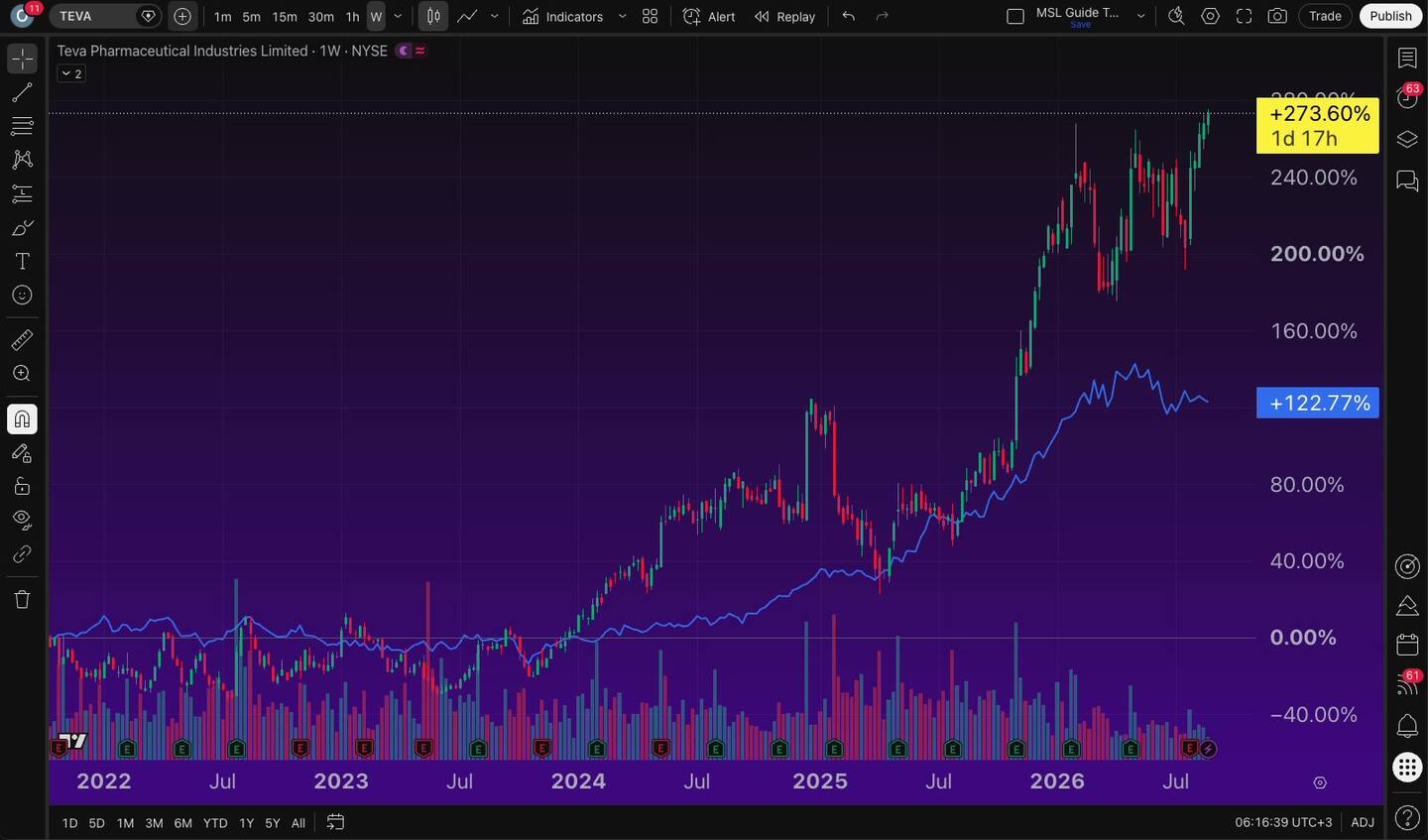Screen dimensions: 1428x840
Task: Redo the last action
Action: click(882, 17)
